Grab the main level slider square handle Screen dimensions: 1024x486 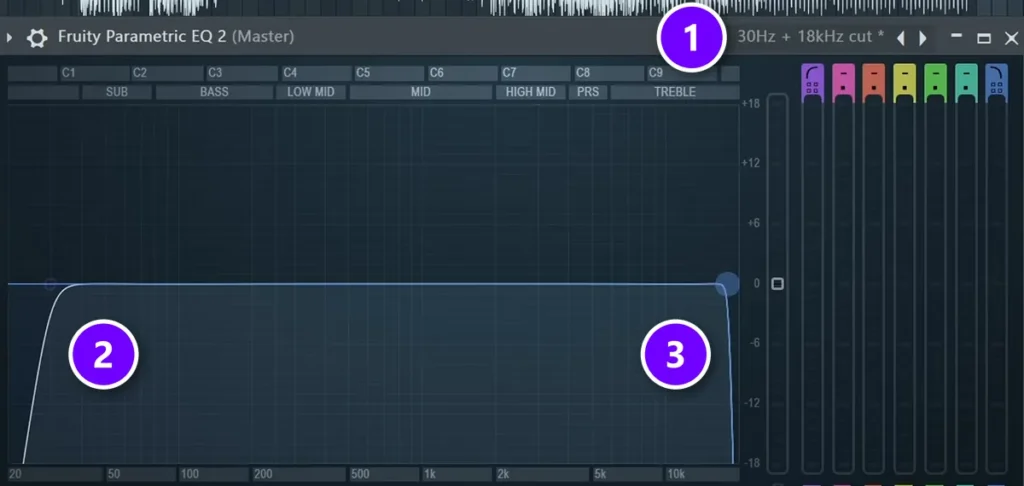[x=777, y=284]
